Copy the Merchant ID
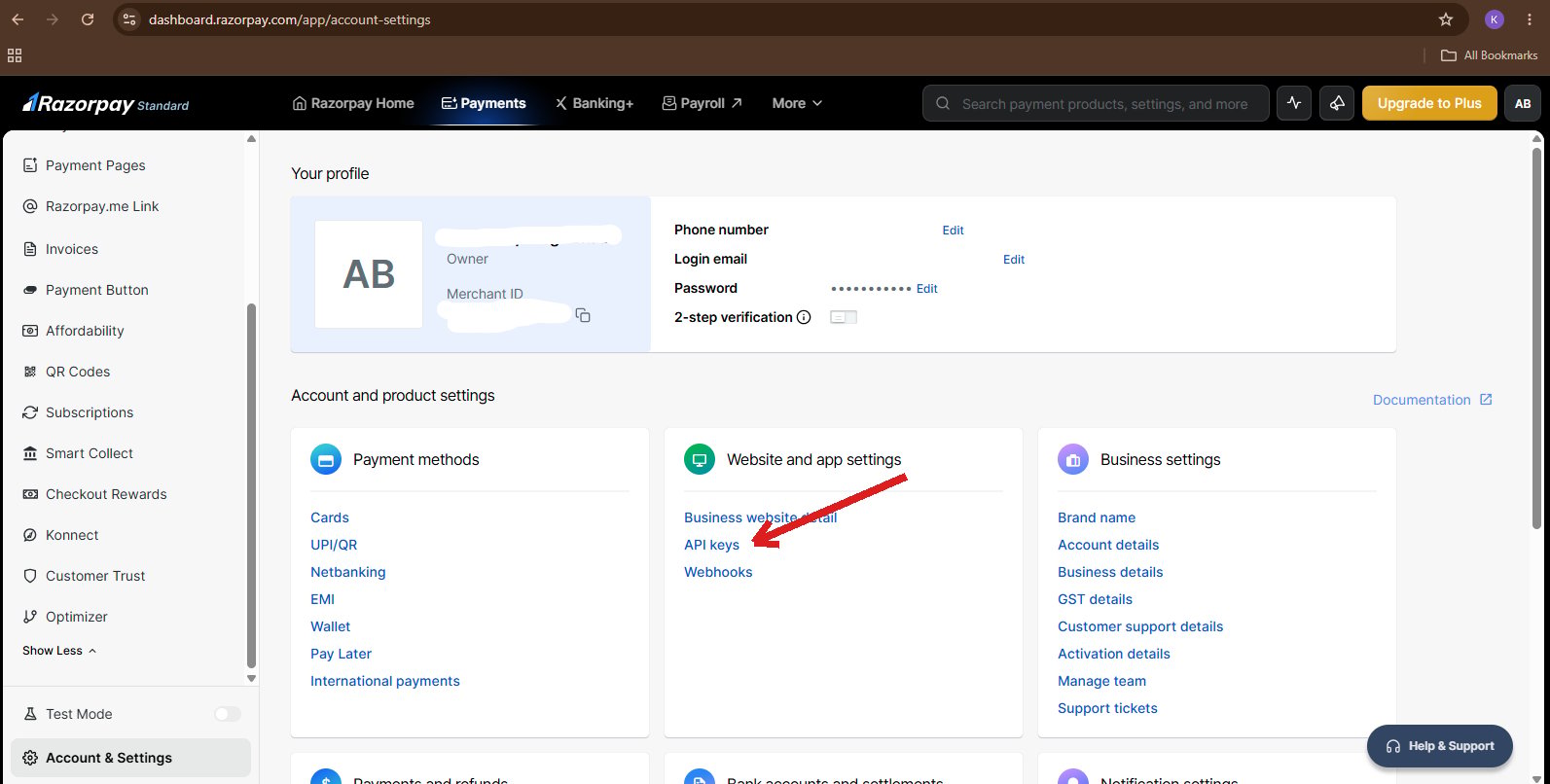This screenshot has height=784, width=1550. [583, 315]
